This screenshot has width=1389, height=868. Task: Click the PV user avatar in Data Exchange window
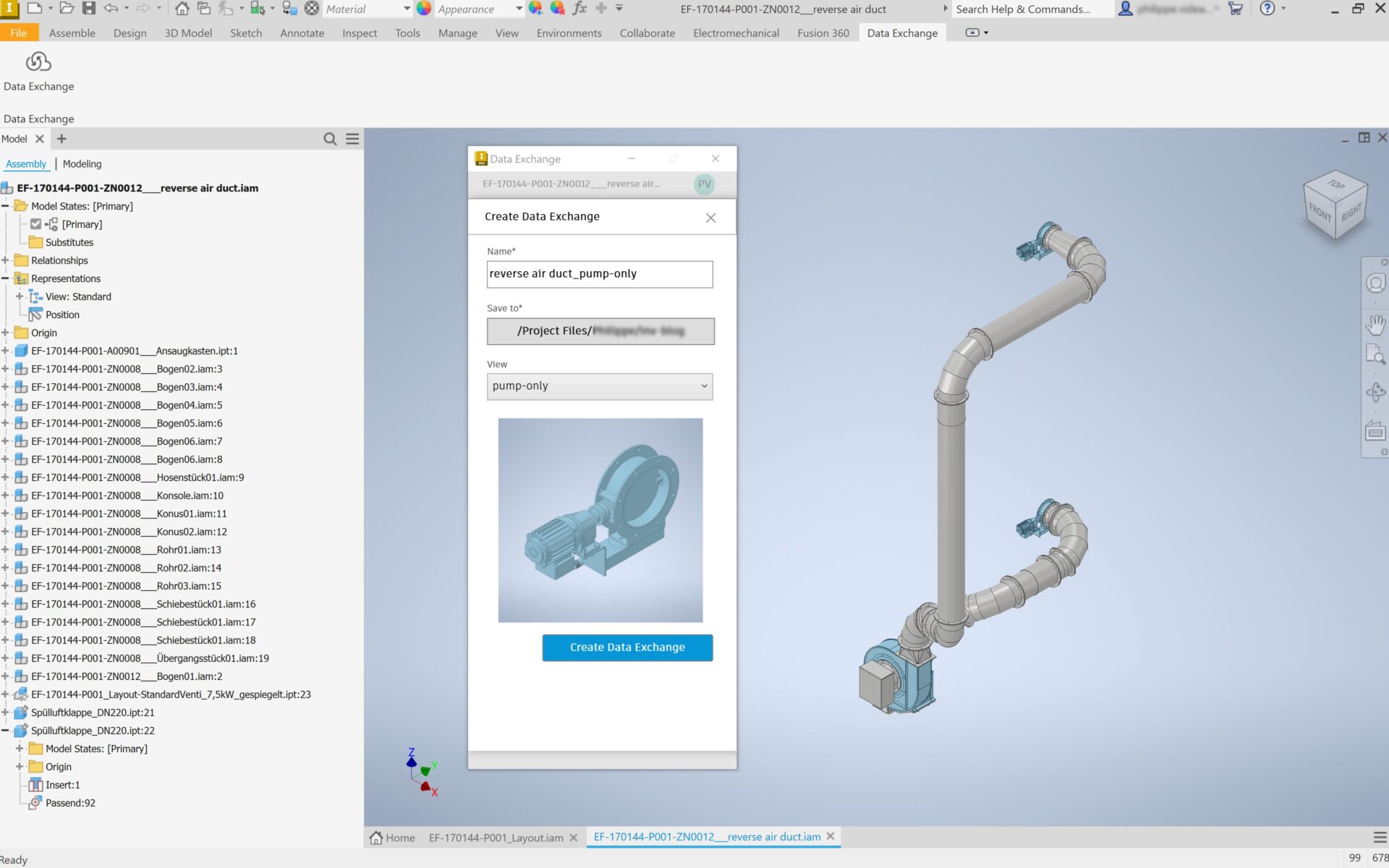(704, 184)
